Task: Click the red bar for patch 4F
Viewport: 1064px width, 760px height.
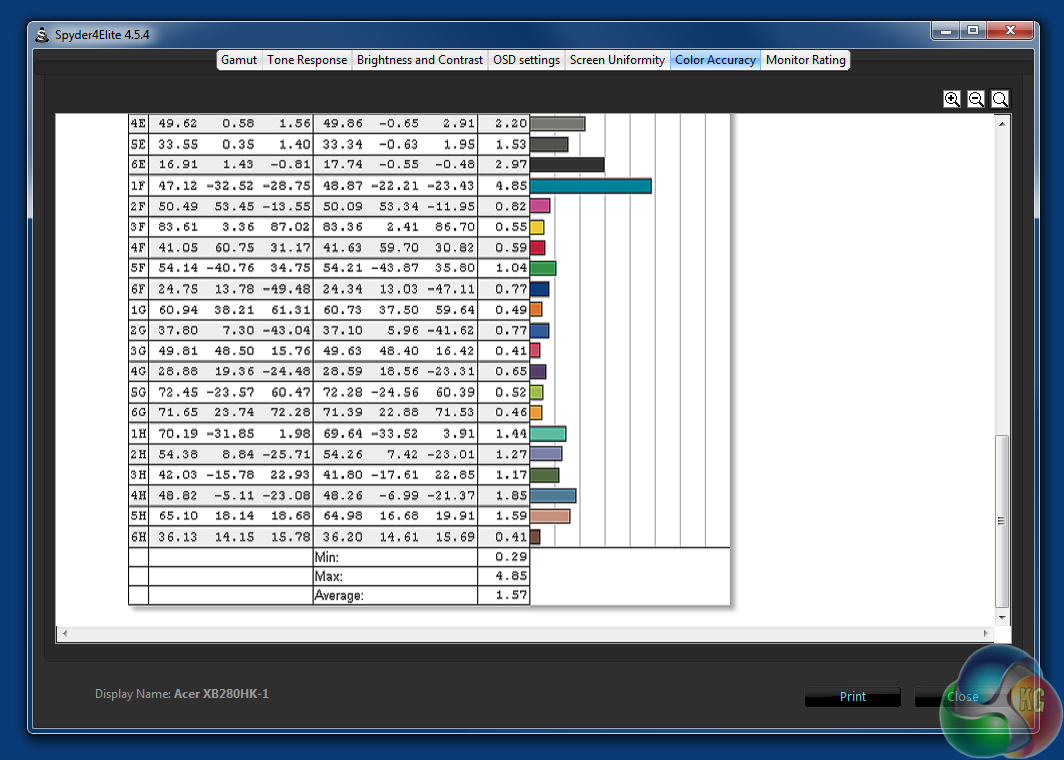Action: (x=537, y=248)
